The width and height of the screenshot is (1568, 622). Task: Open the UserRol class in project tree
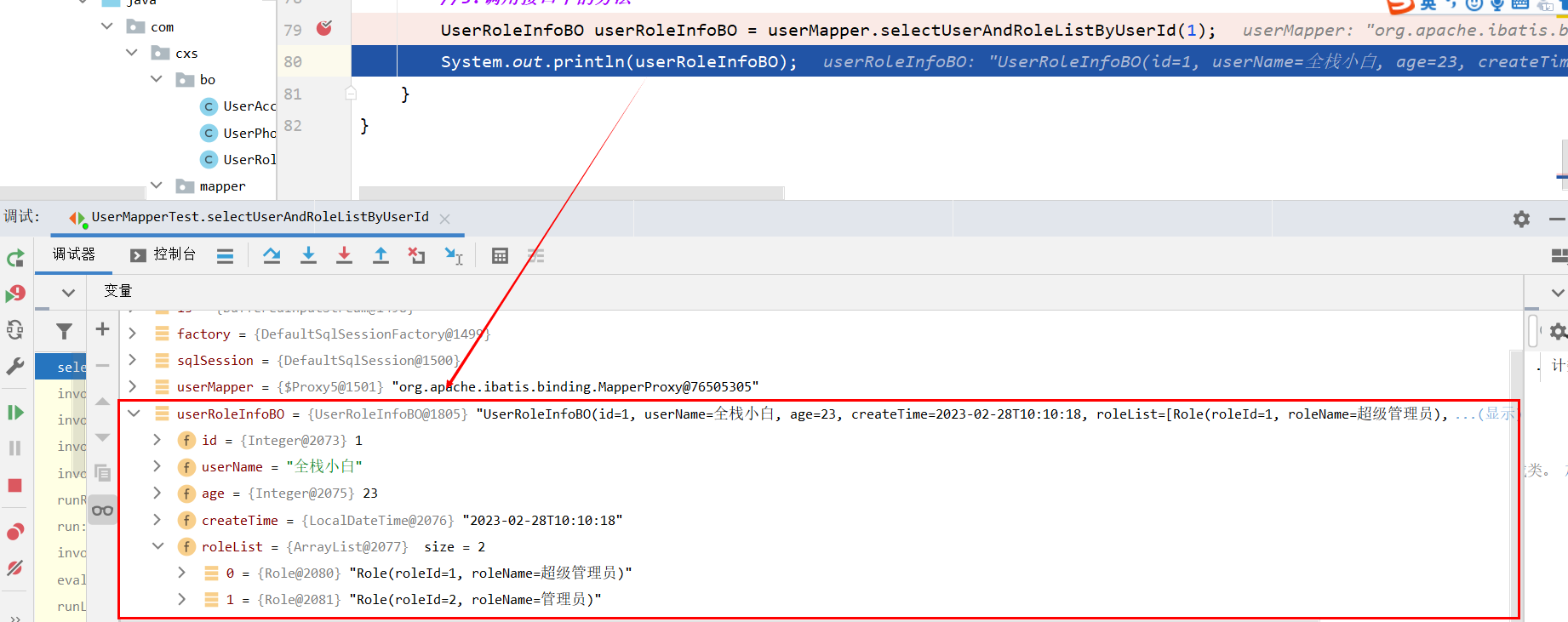237,159
